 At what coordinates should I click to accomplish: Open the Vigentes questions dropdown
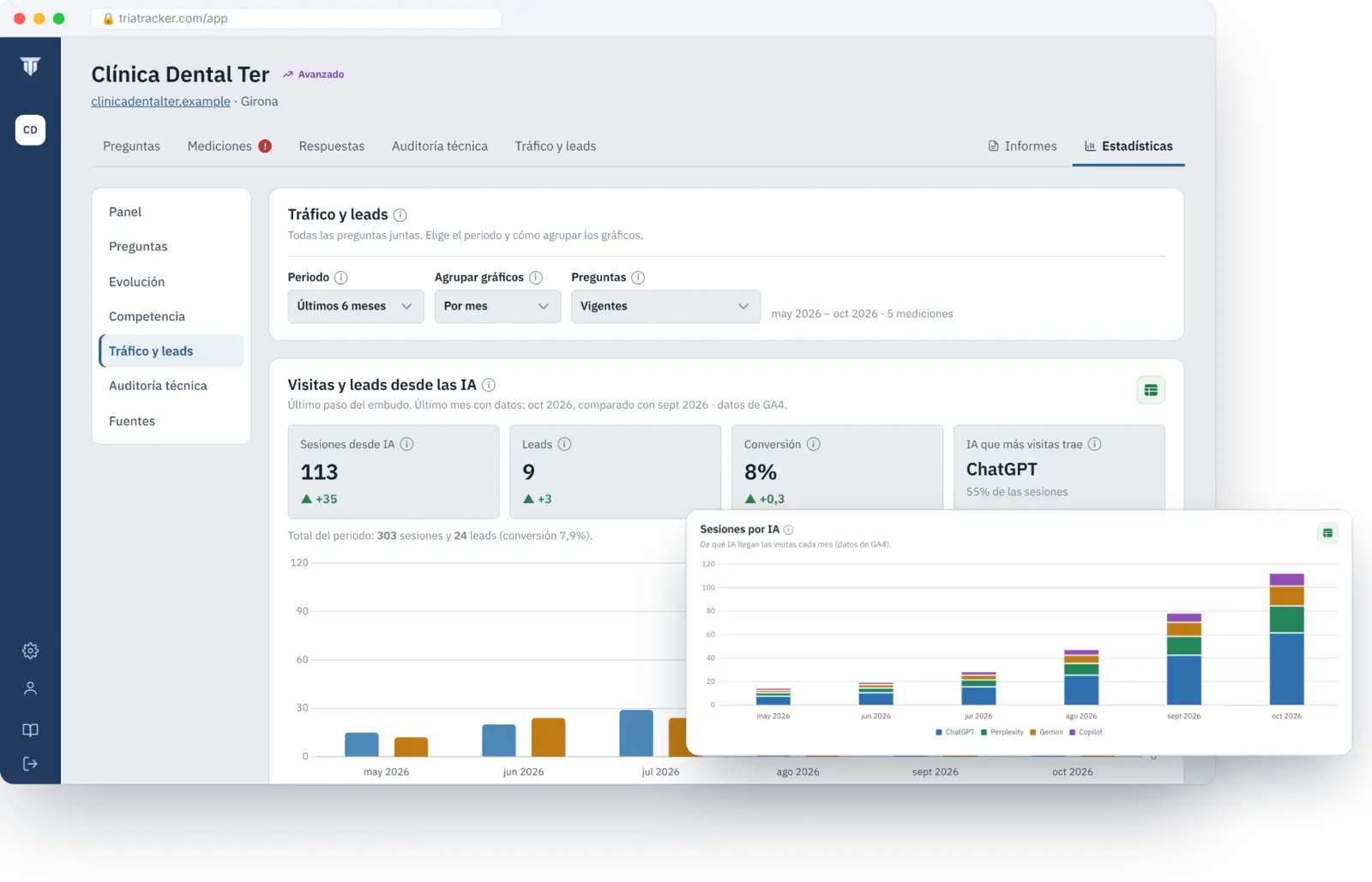(x=665, y=306)
